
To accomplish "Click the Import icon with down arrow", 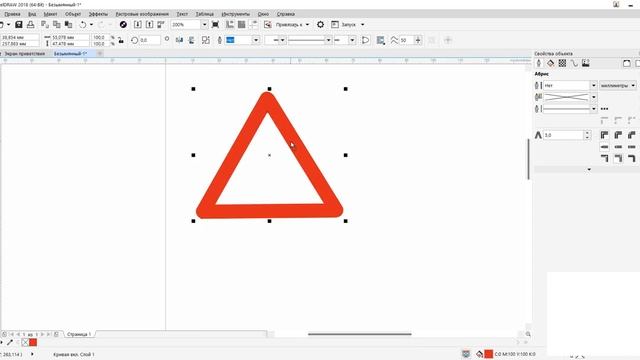I will click(x=138, y=25).
